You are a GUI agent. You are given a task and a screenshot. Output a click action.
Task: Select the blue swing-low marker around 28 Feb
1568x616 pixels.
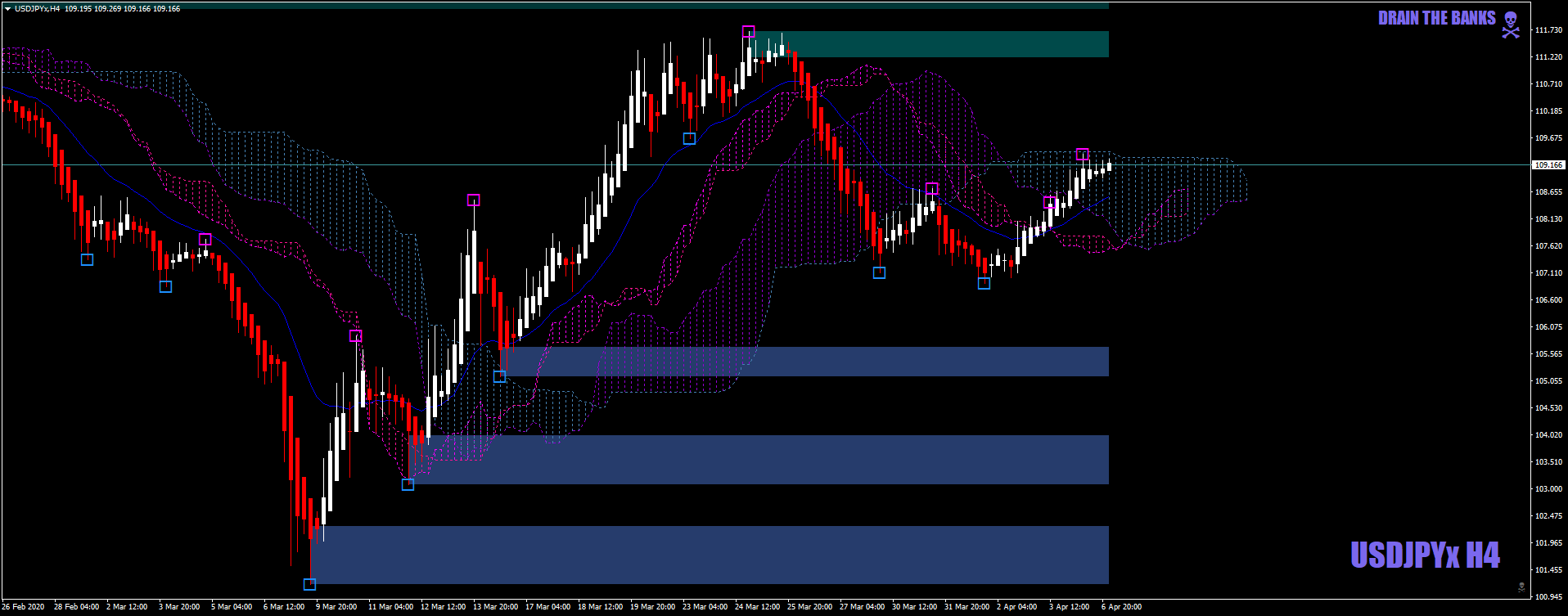tap(87, 259)
